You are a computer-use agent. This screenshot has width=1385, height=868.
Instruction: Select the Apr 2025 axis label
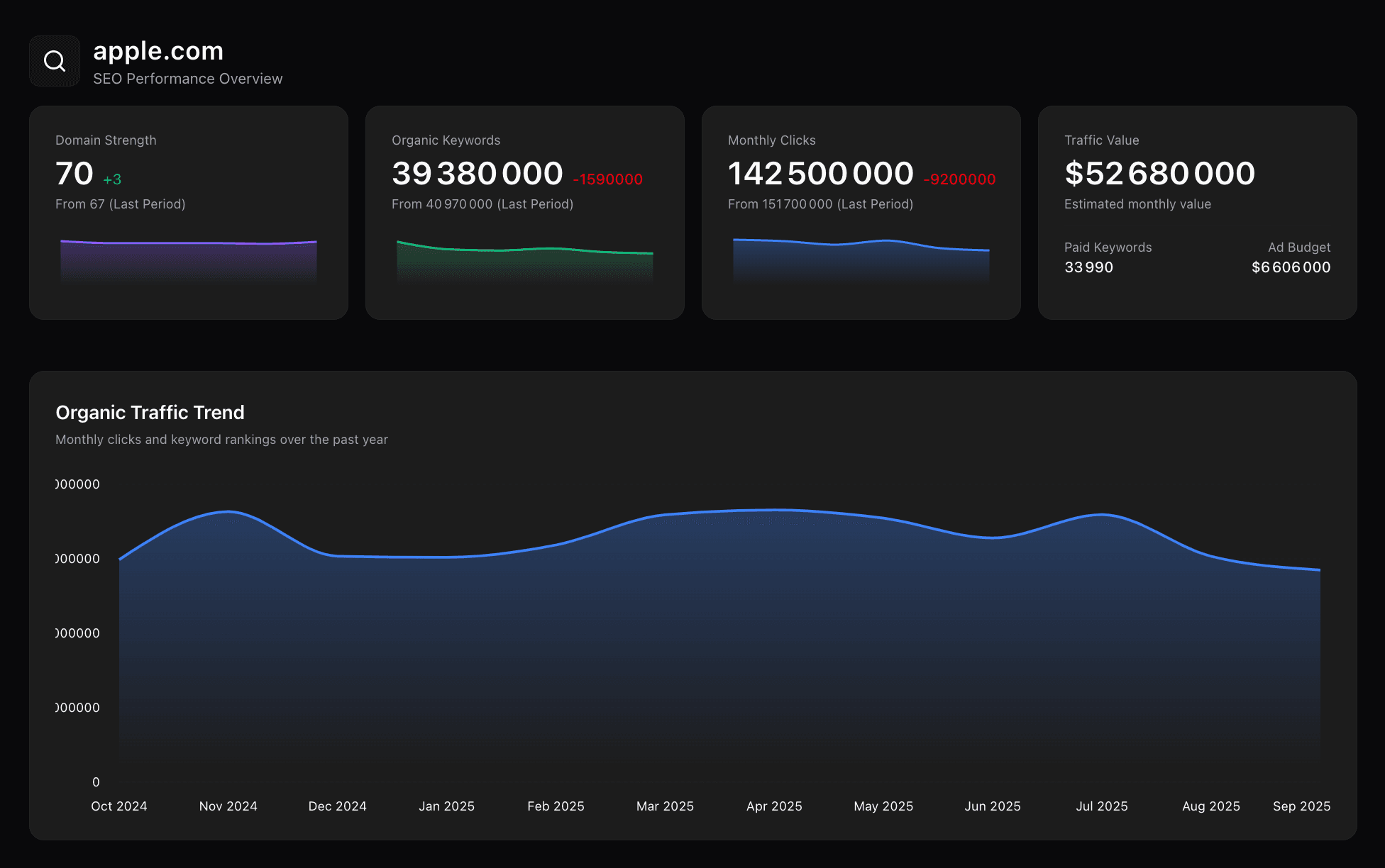pyautogui.click(x=773, y=806)
